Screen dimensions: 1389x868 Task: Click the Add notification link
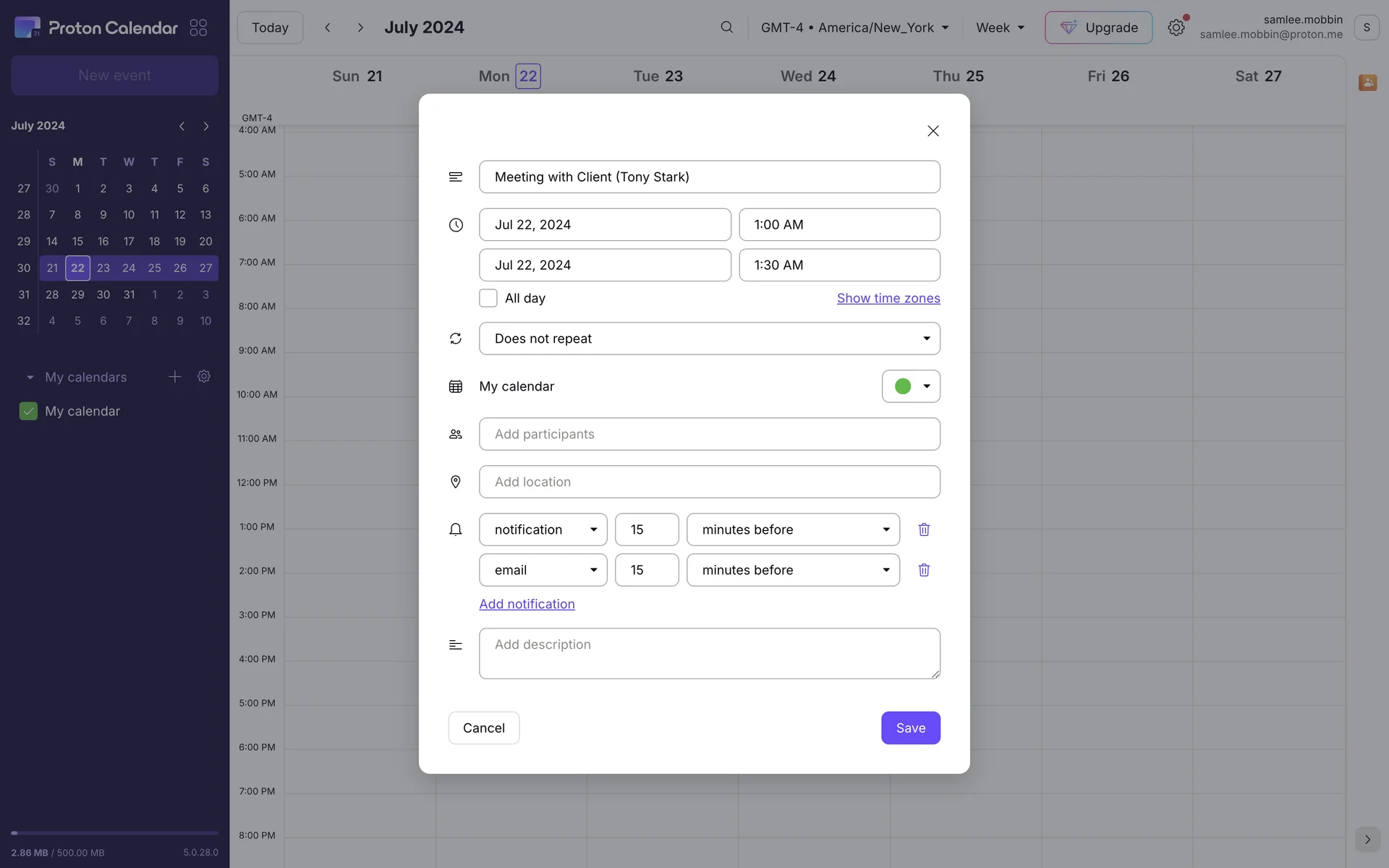(x=527, y=604)
